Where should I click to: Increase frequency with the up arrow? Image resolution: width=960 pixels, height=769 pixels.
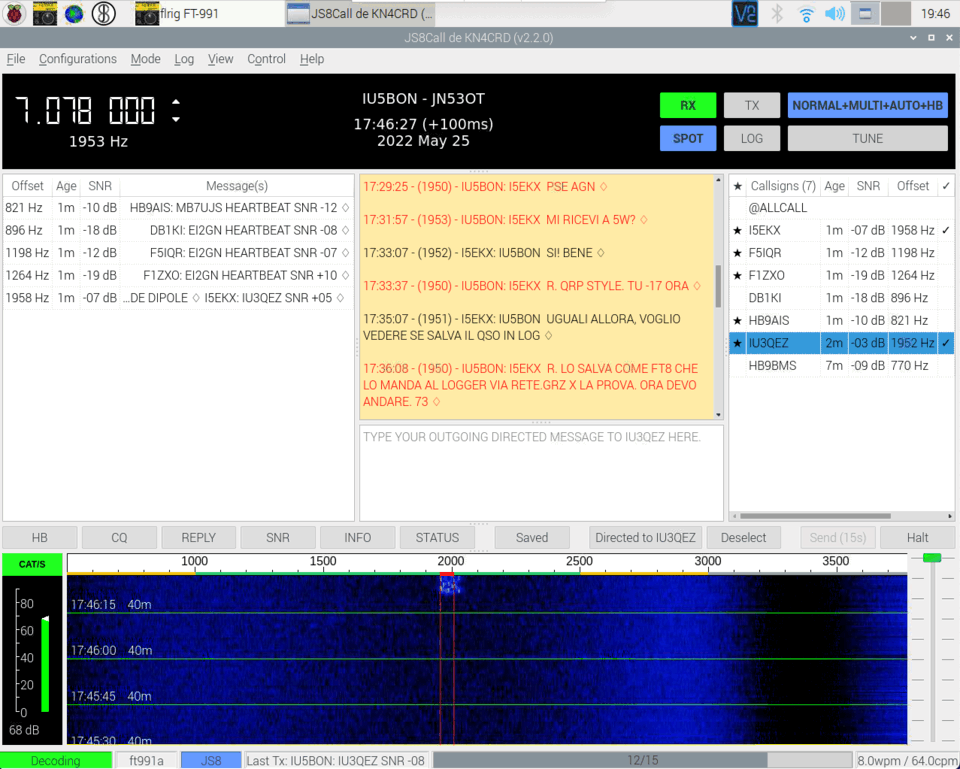[x=177, y=102]
